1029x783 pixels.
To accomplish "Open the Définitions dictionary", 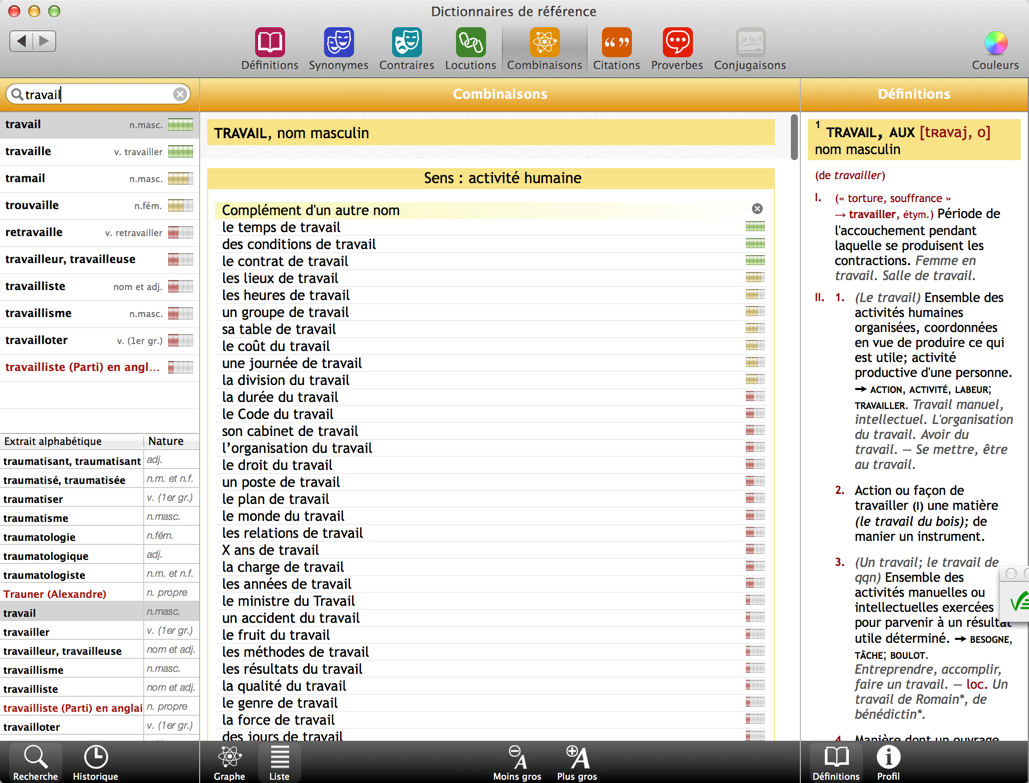I will point(269,49).
